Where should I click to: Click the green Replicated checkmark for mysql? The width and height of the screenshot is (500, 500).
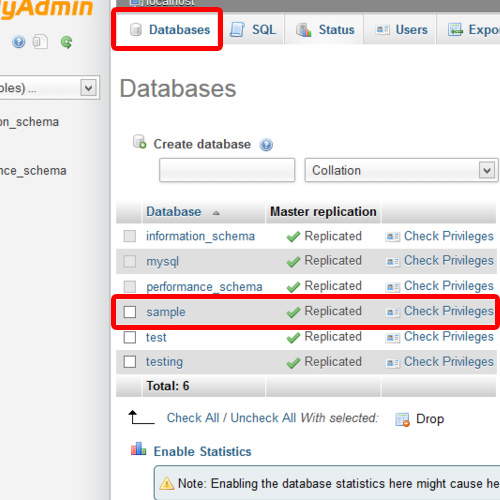[293, 262]
